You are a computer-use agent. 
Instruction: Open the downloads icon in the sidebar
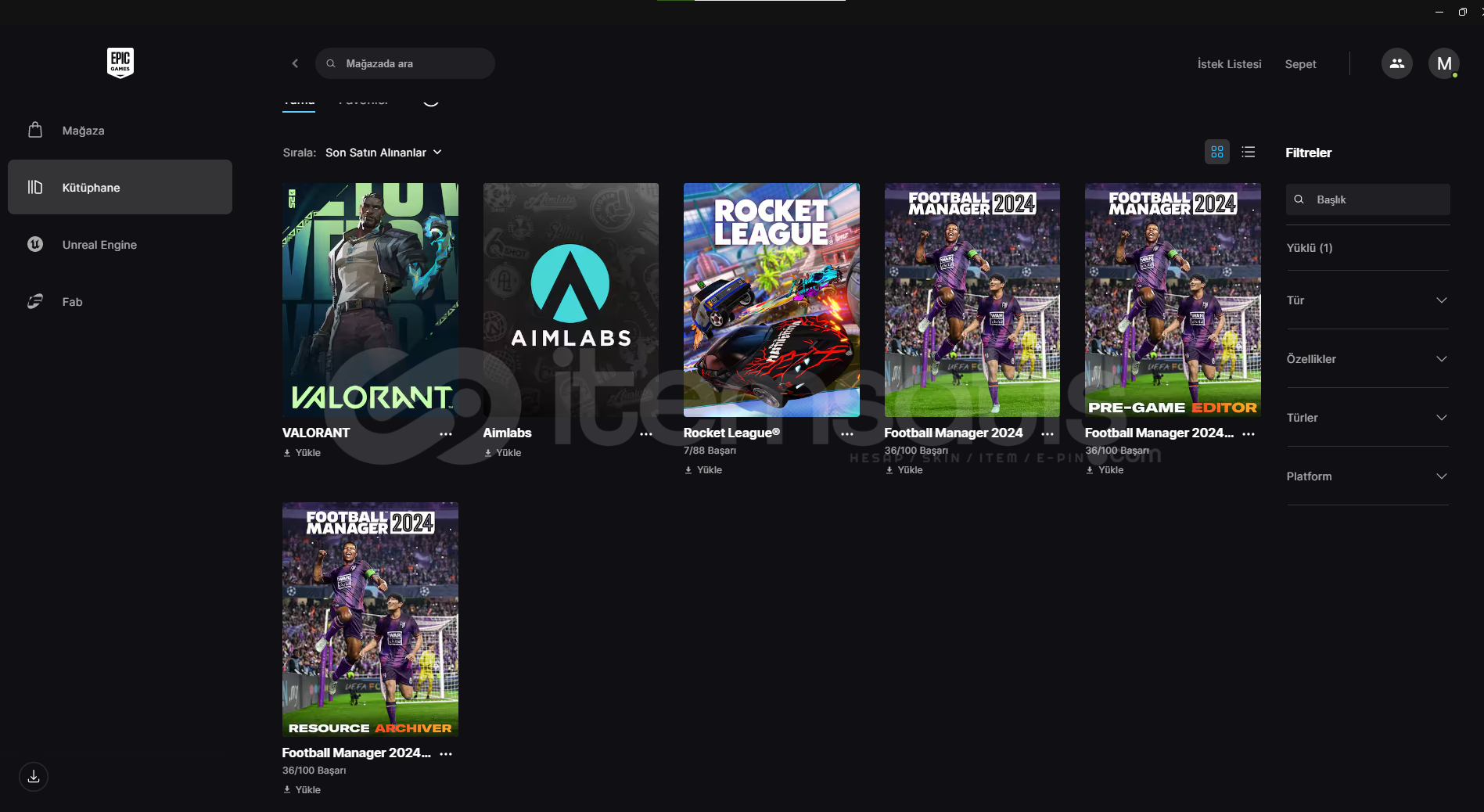[34, 777]
